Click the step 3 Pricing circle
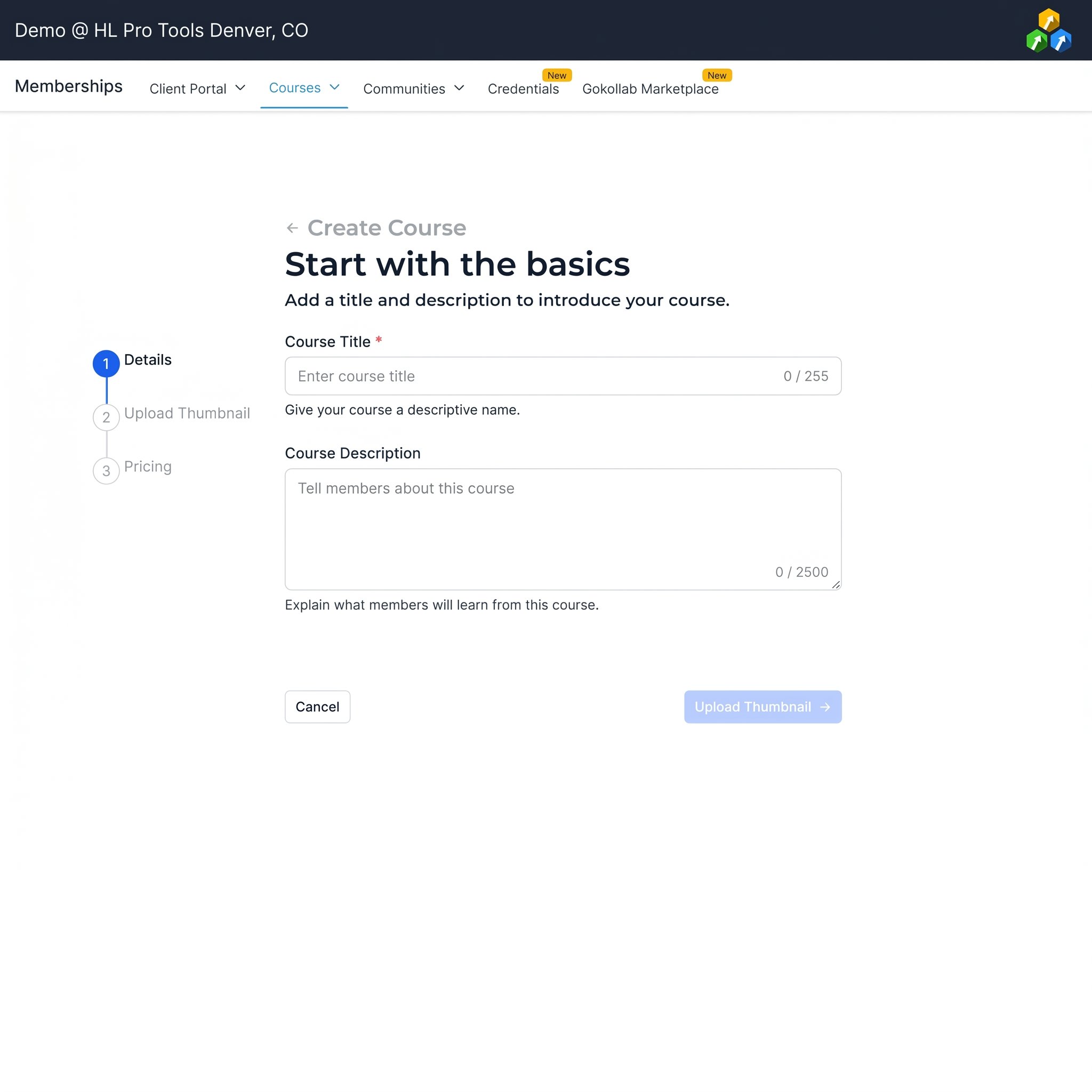Image resolution: width=1092 pixels, height=1092 pixels. [106, 470]
